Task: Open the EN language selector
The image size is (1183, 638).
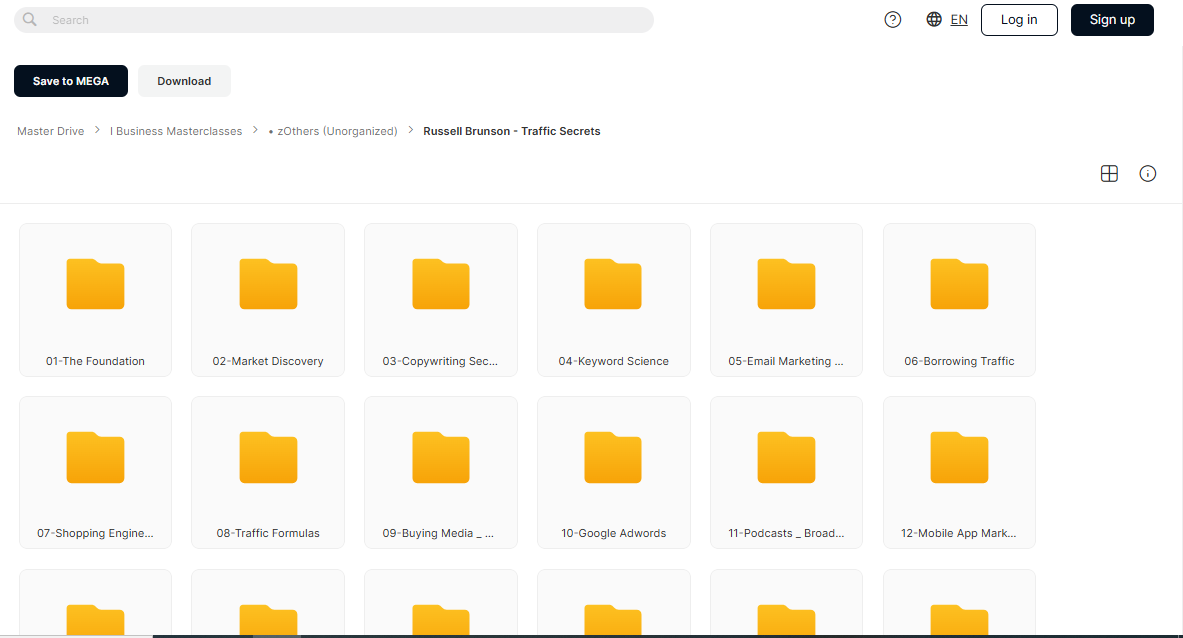Action: point(959,20)
